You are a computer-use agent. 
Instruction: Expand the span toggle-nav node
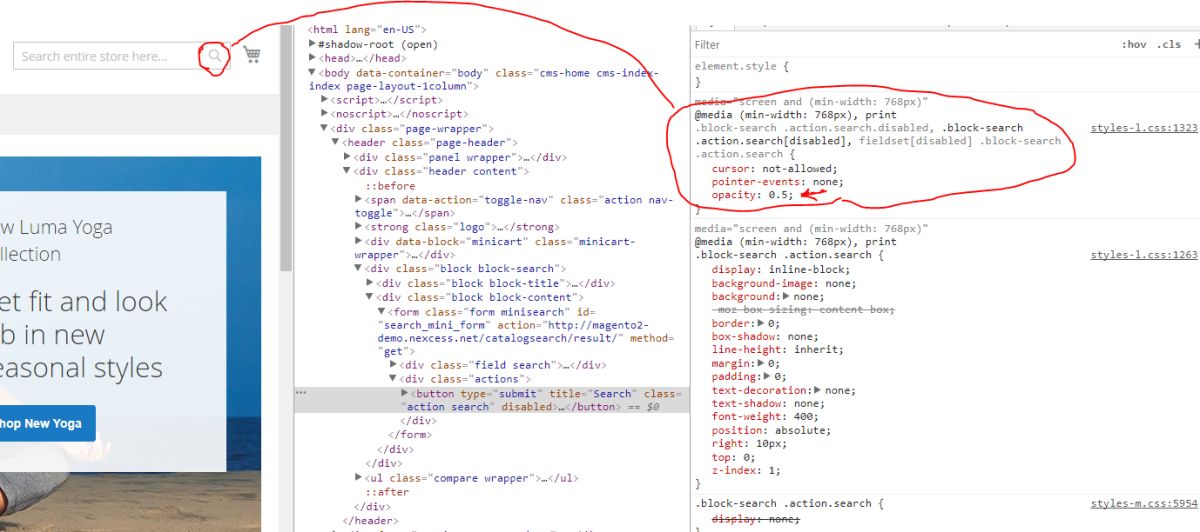click(x=358, y=199)
